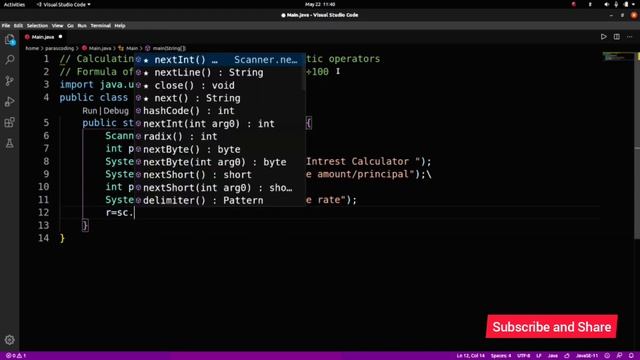Image resolution: width=640 pixels, height=360 pixels.
Task: Select delimiter() : Pattern suggestion
Action: [x=220, y=200]
